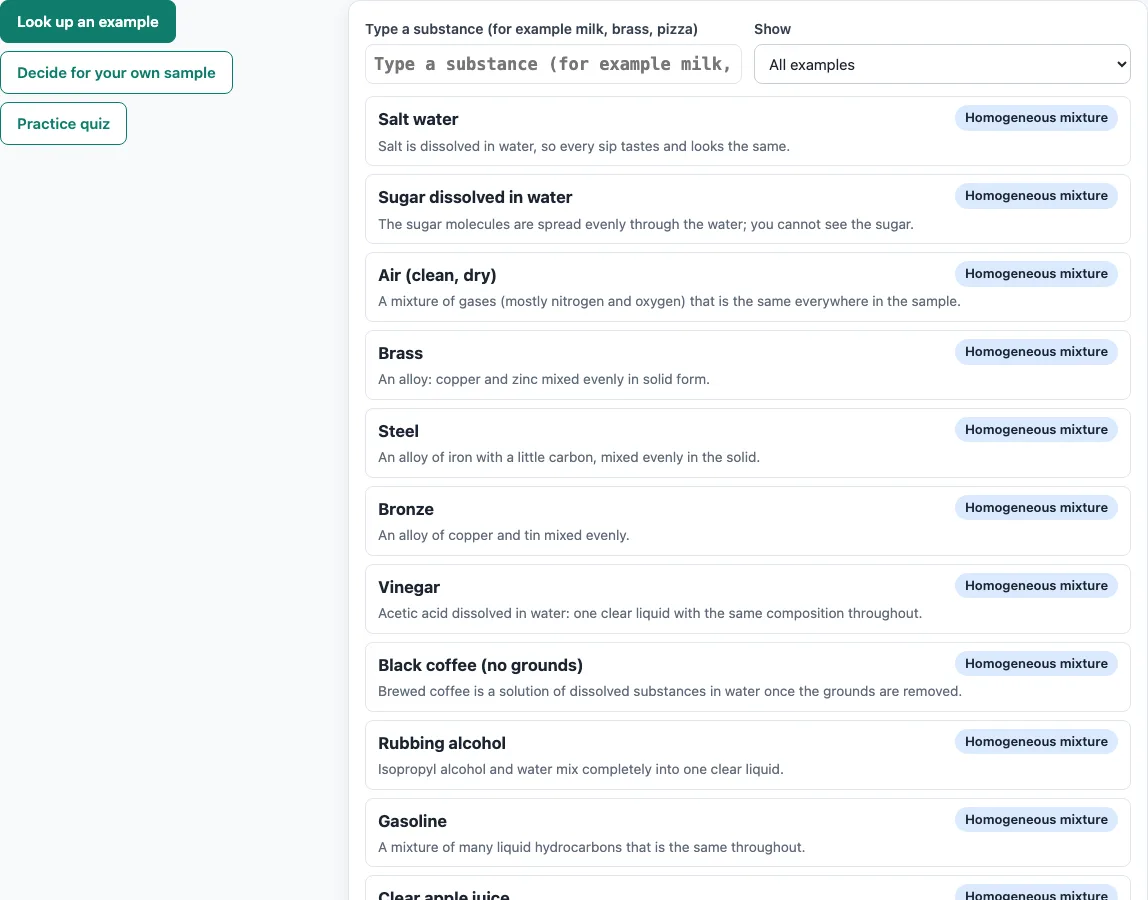Open the Practice quiz tab
The image size is (1148, 900).
64,124
